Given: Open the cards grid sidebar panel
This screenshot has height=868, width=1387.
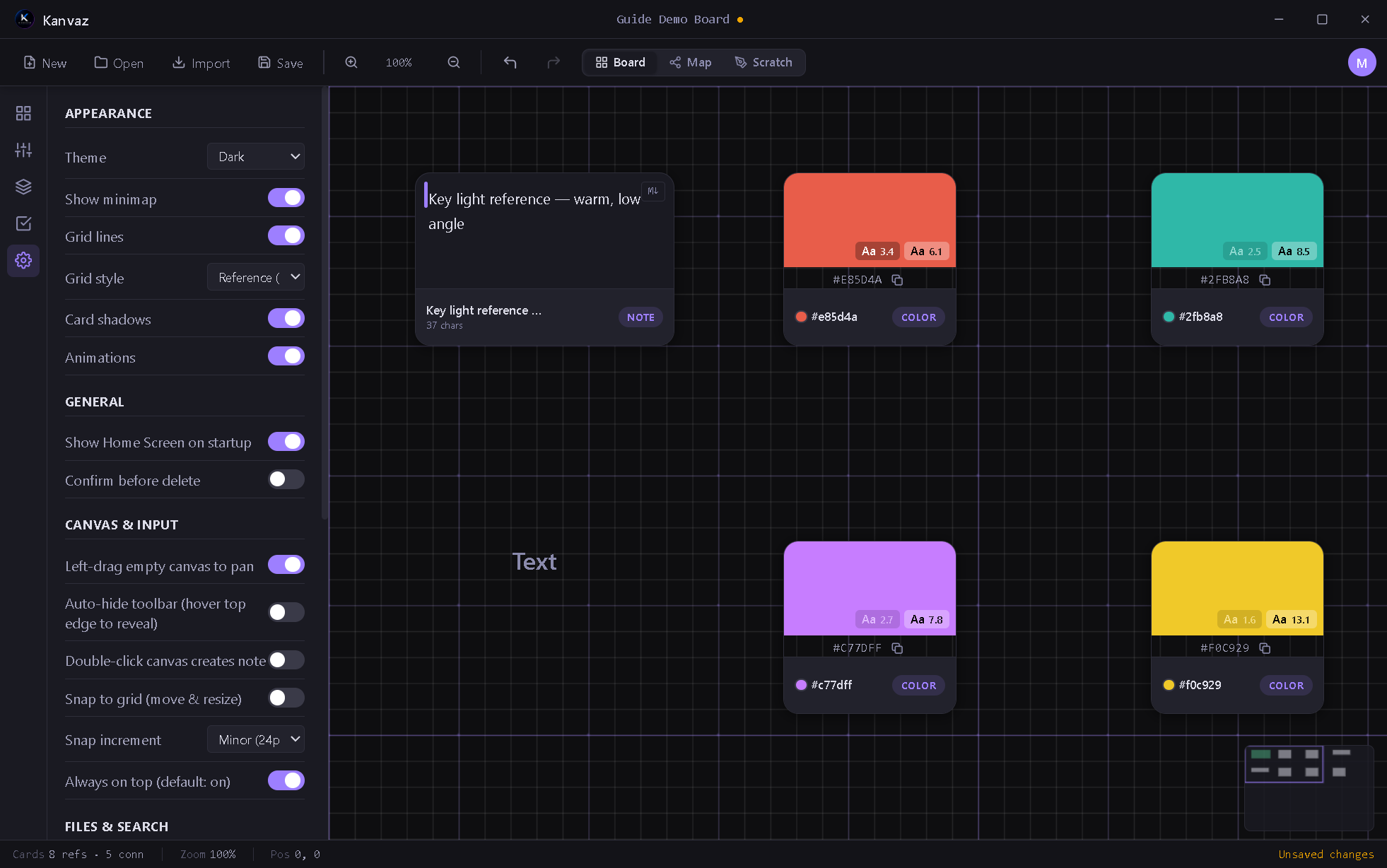Looking at the screenshot, I should (x=23, y=113).
